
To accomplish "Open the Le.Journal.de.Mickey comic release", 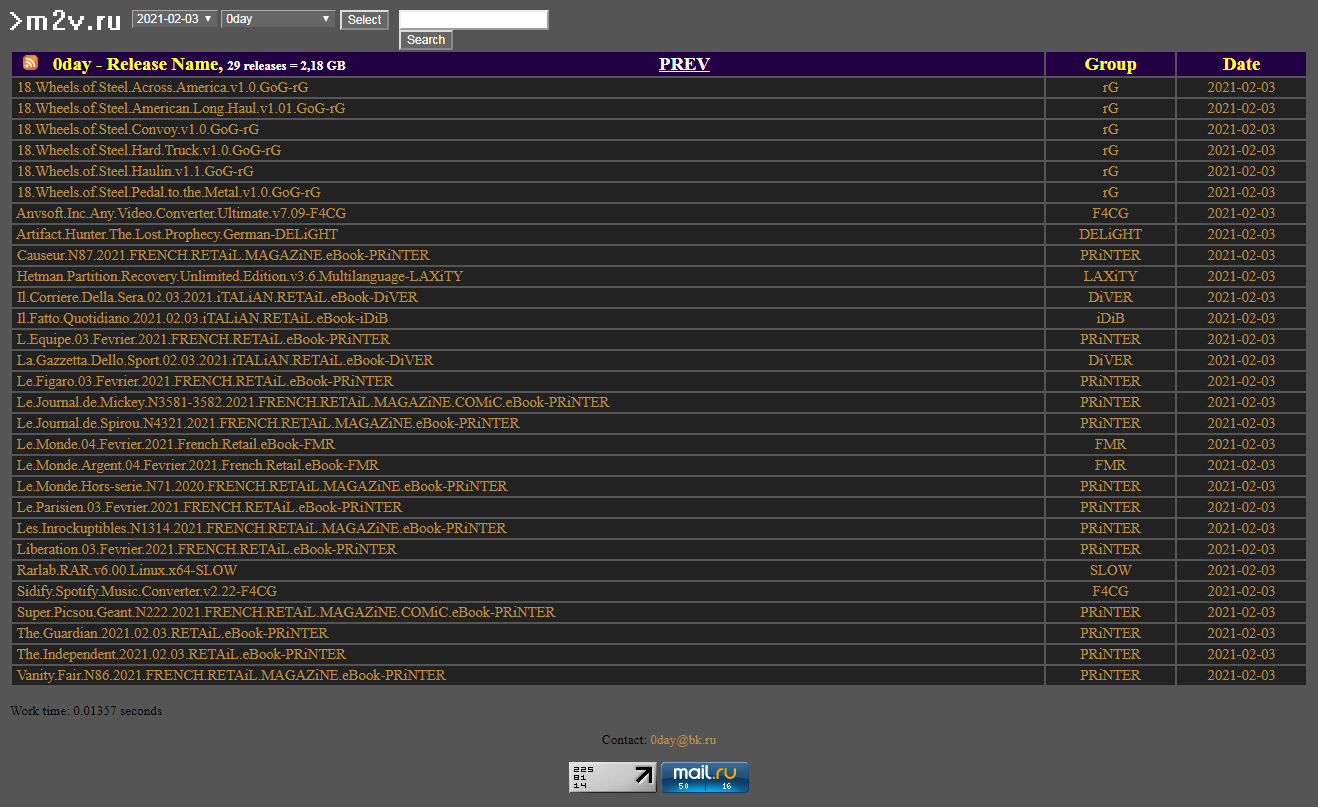I will (x=313, y=402).
